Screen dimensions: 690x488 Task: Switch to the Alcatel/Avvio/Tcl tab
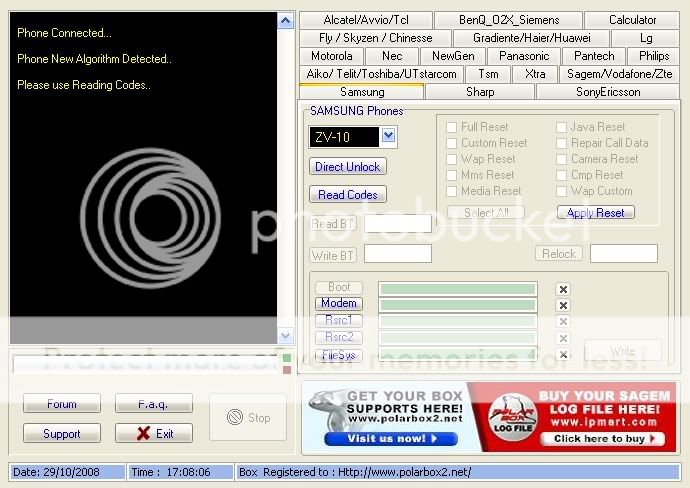click(x=366, y=20)
